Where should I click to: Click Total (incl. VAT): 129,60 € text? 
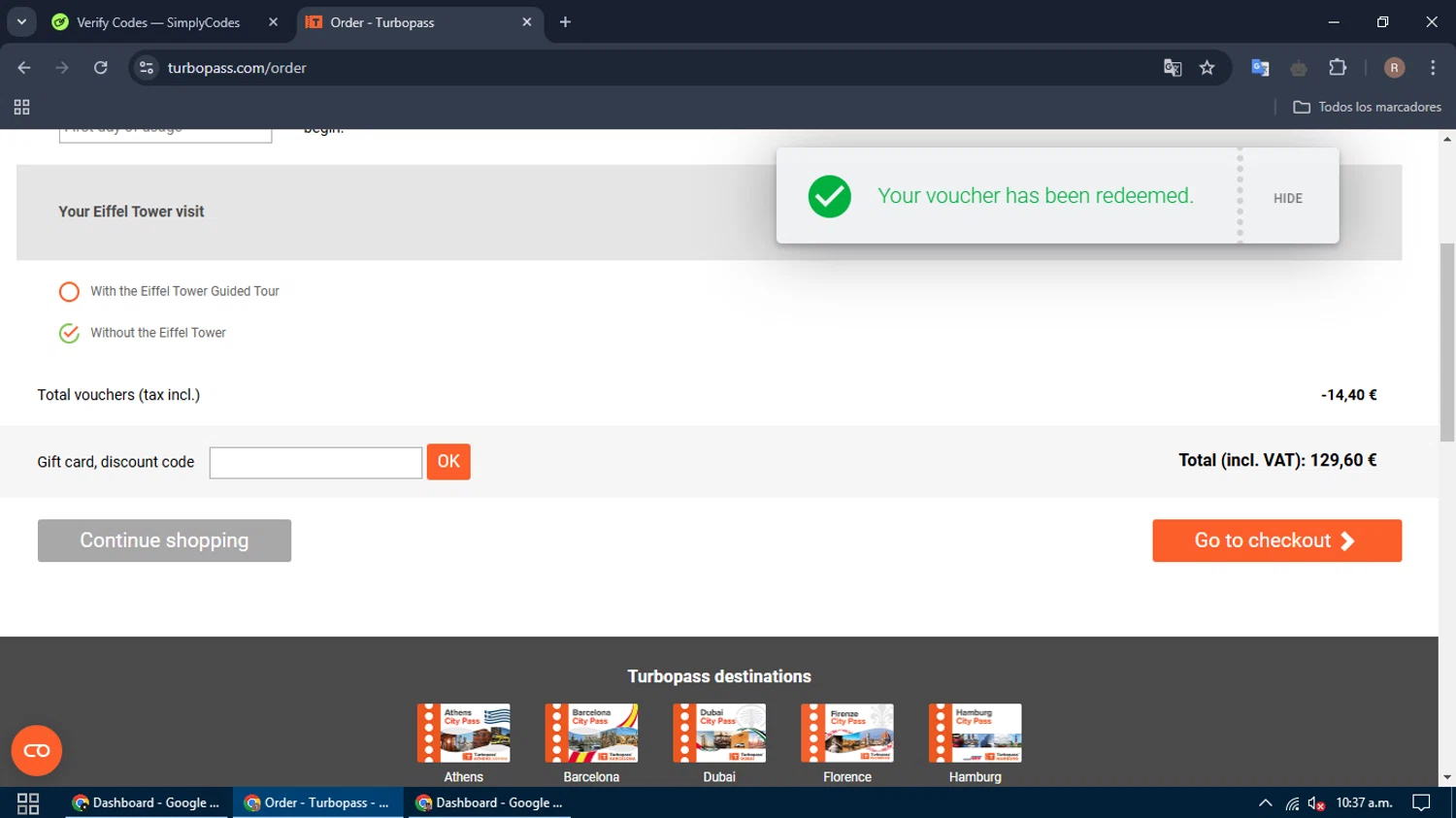pyautogui.click(x=1277, y=460)
